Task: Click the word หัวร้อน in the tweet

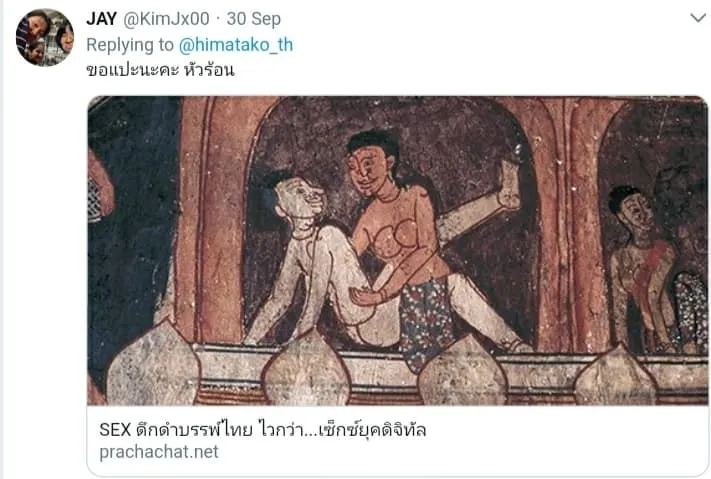Action: (209, 69)
